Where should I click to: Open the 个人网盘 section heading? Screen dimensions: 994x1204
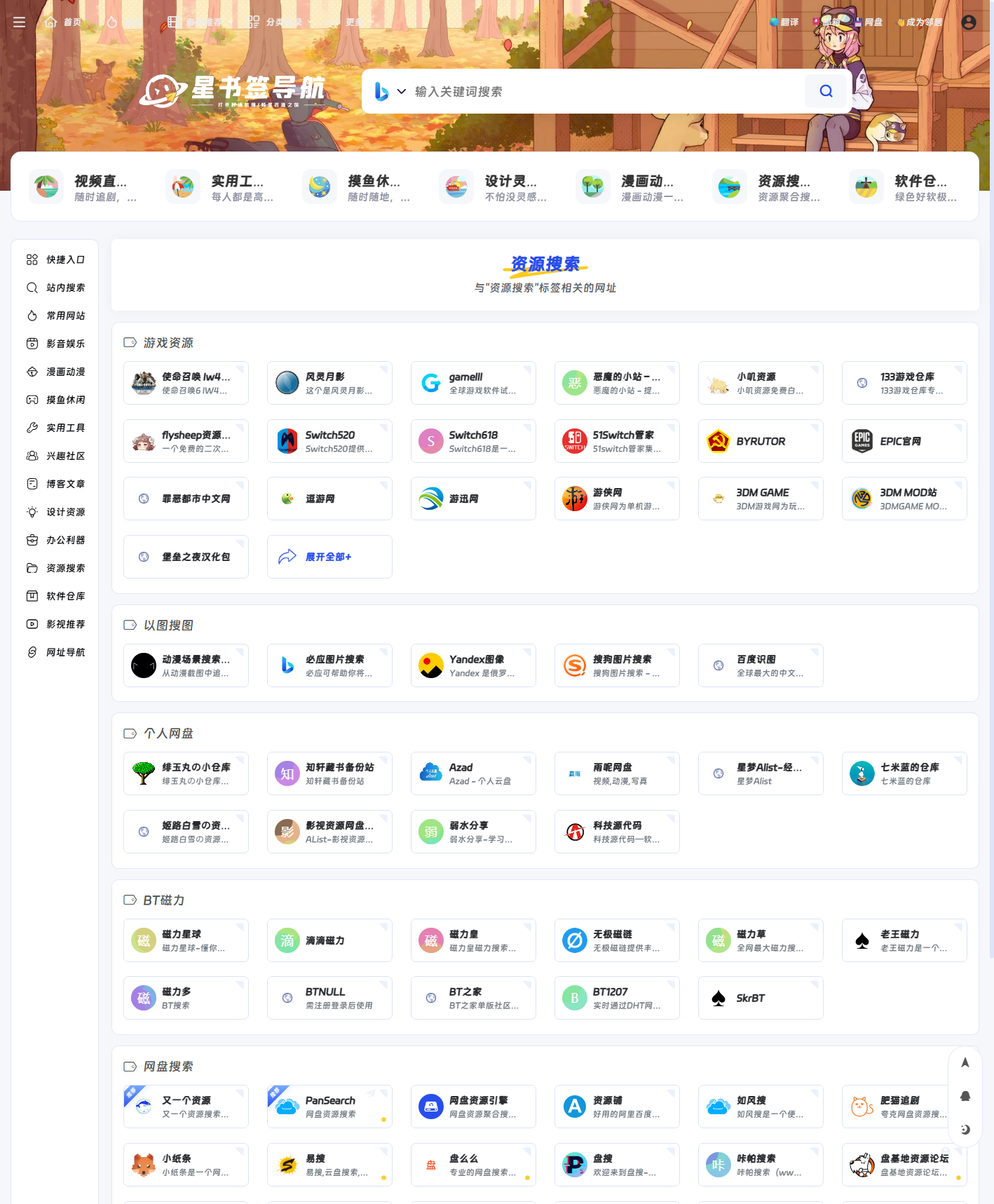(x=168, y=733)
